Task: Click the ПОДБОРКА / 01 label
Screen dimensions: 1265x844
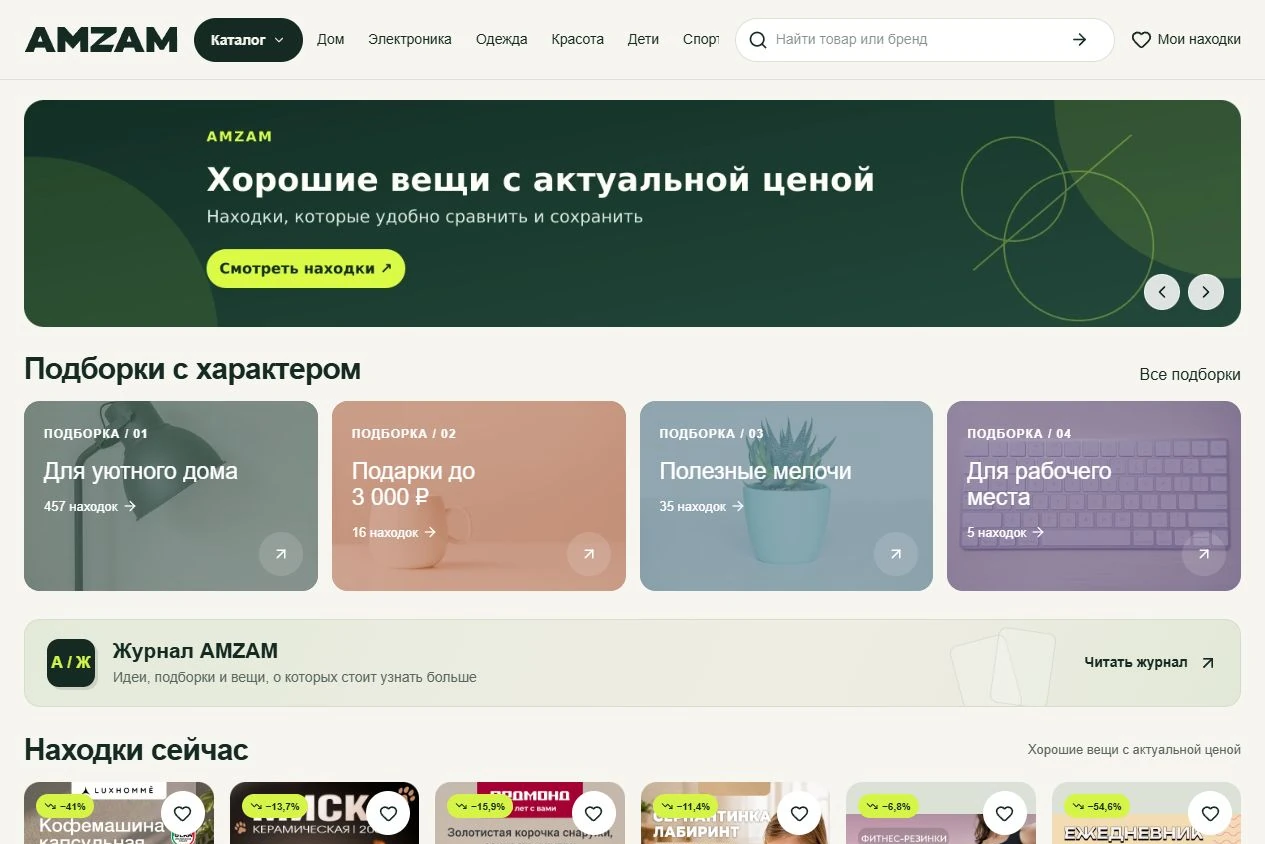Action: [96, 434]
